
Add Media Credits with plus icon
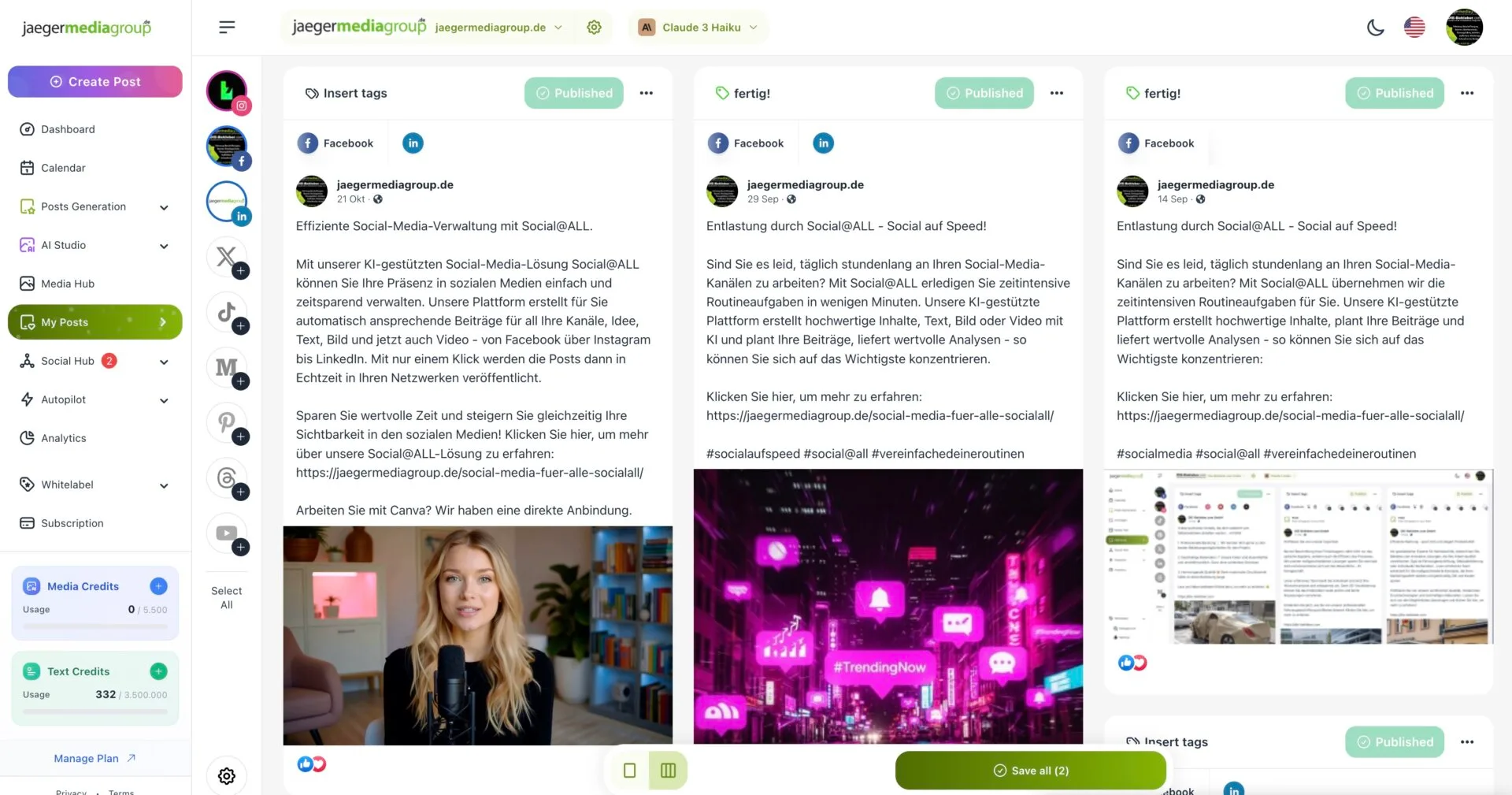[x=158, y=586]
